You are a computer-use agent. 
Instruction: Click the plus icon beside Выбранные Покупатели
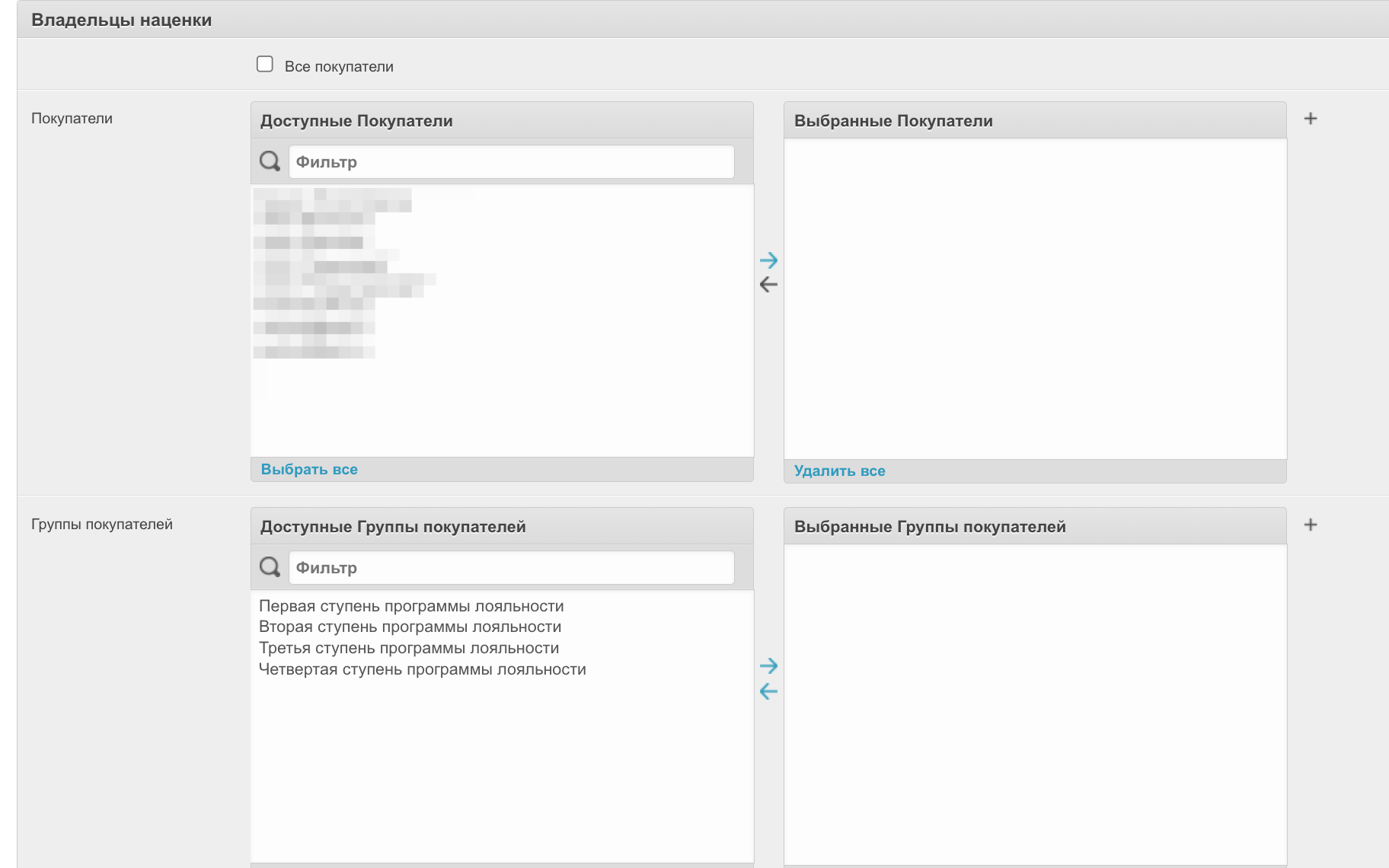tap(1310, 119)
